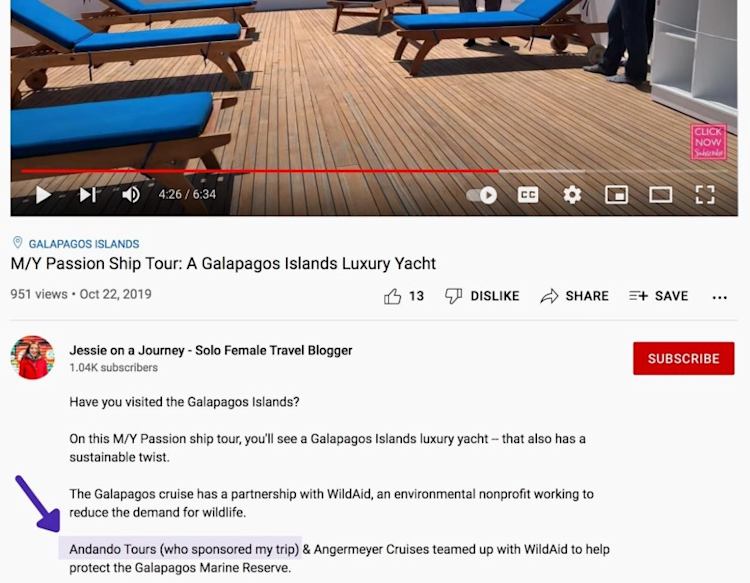The width and height of the screenshot is (750, 583).
Task: Turn on closed captions CC
Action: 528,195
